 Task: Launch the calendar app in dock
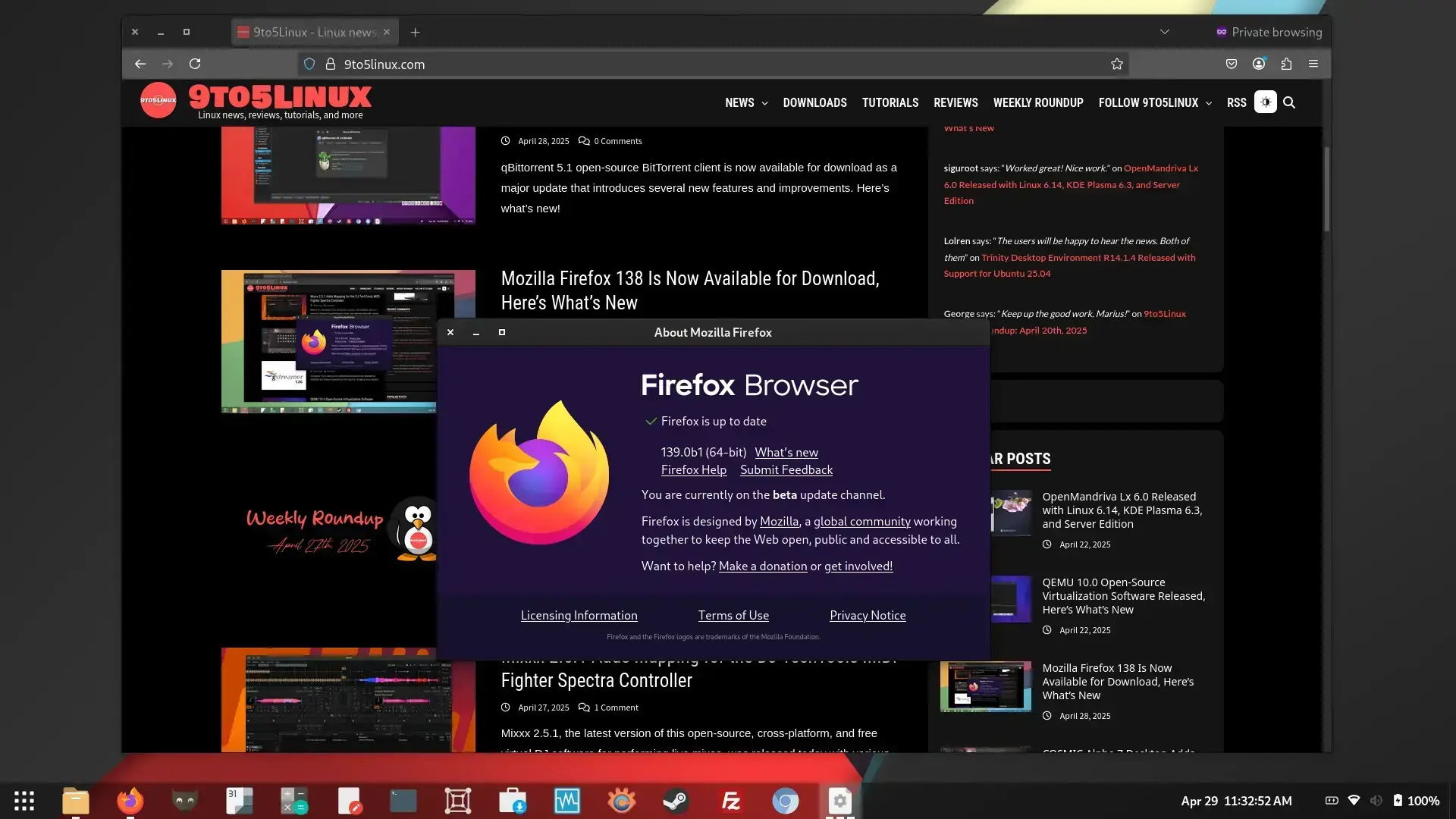(x=240, y=801)
